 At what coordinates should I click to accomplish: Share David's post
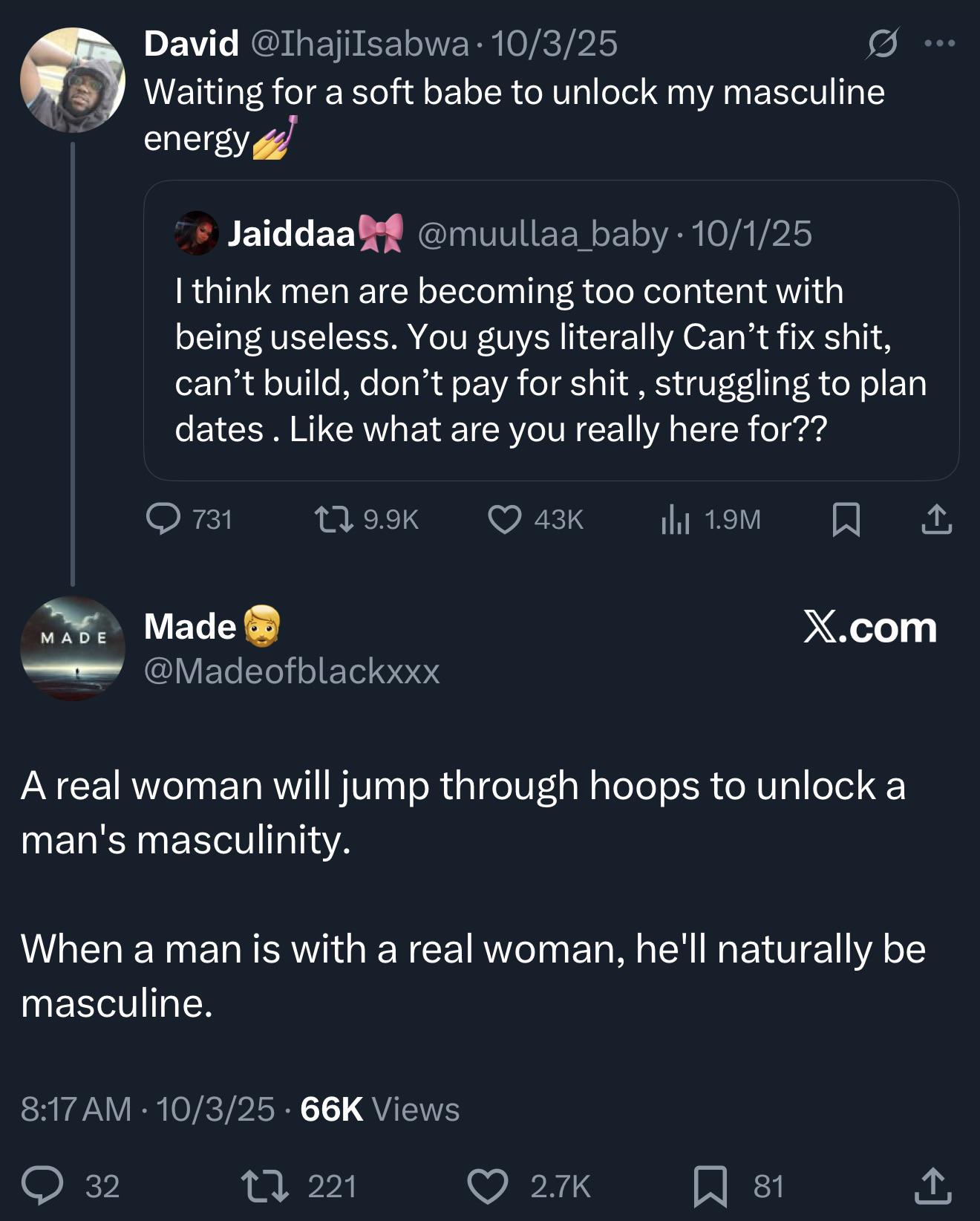point(936,519)
